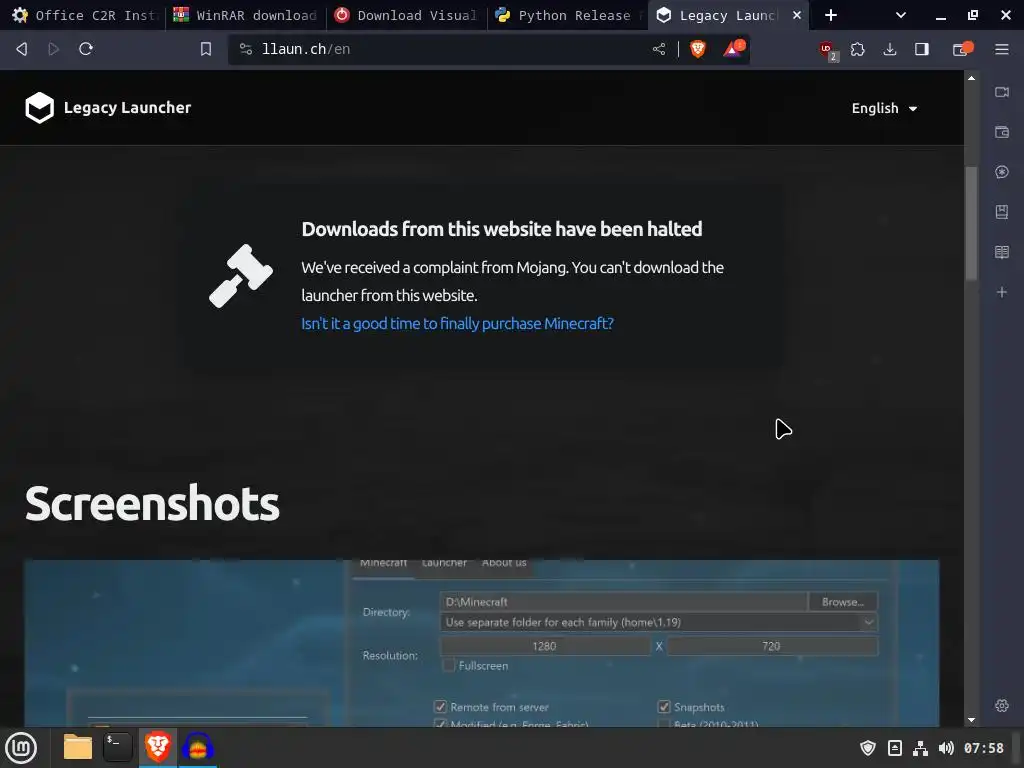Toggle the Snapshots checkbox
The height and width of the screenshot is (768, 1024).
point(664,707)
